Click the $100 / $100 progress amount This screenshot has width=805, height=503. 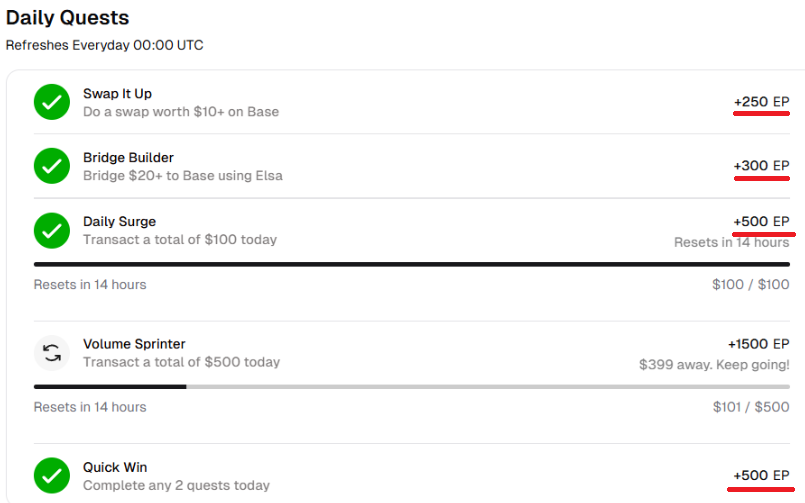tap(751, 284)
